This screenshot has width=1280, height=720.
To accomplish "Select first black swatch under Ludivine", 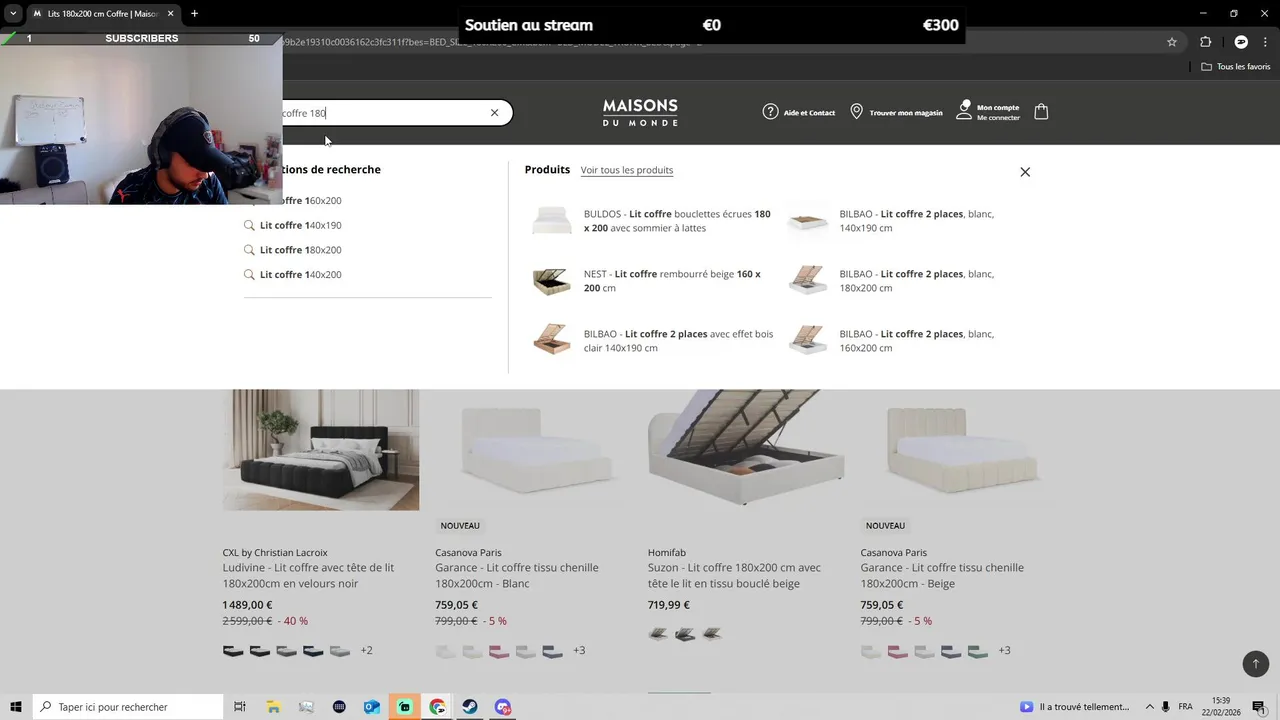I will [x=233, y=651].
